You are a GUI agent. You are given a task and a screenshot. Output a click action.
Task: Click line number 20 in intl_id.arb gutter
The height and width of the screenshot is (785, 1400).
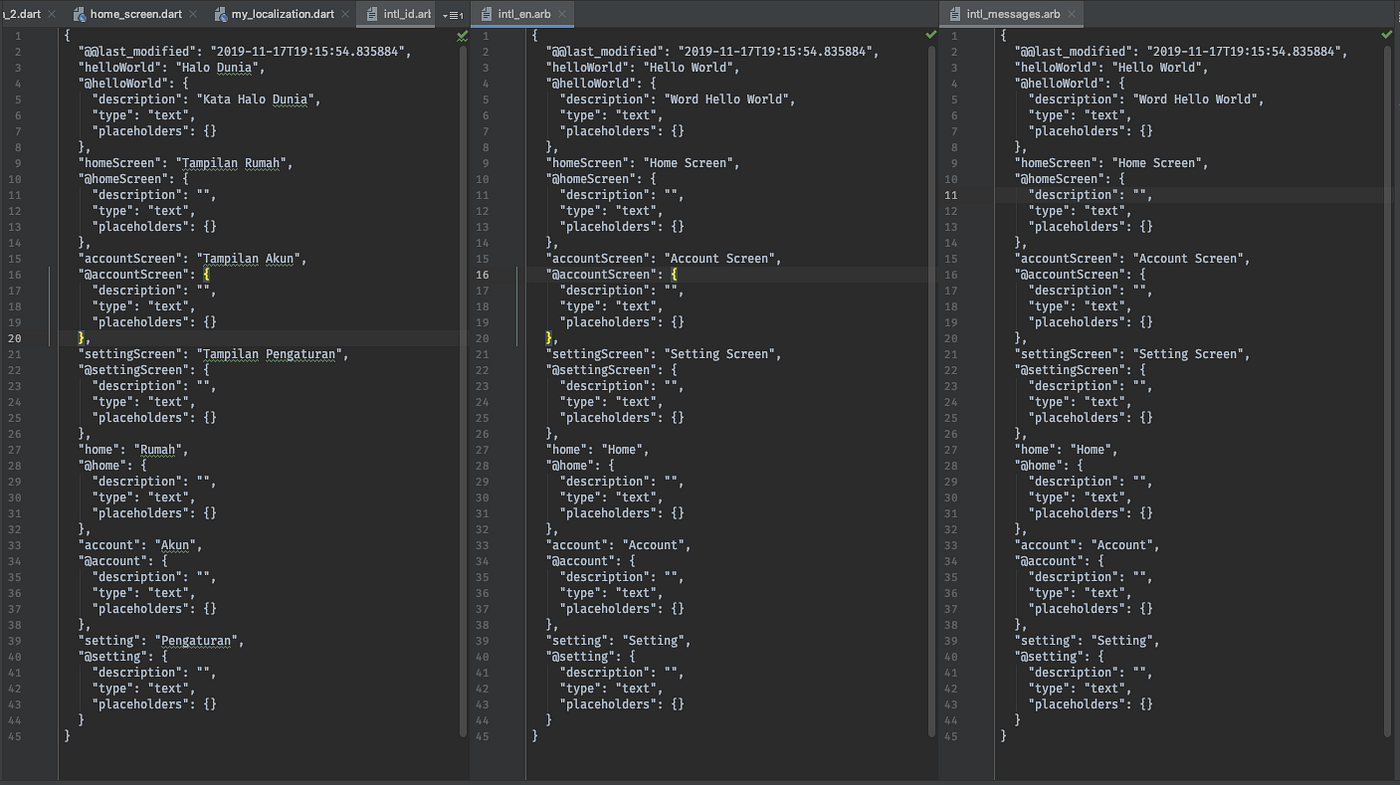coord(14,338)
